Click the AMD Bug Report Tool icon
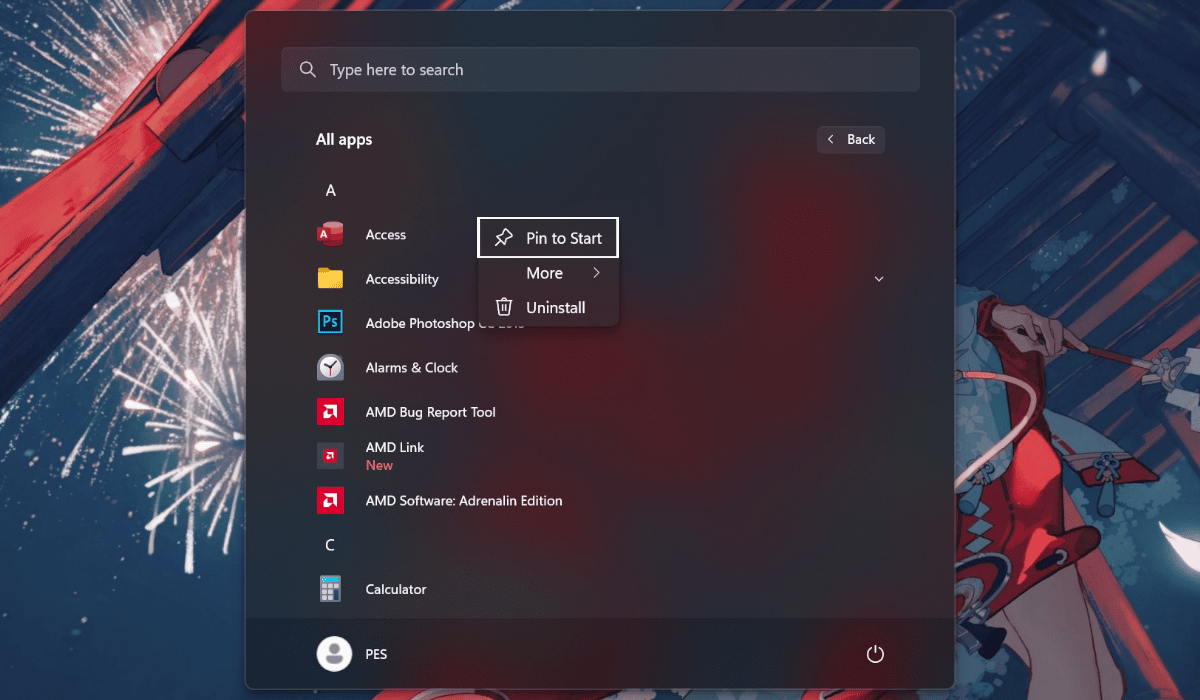This screenshot has width=1200, height=700. pyautogui.click(x=330, y=412)
